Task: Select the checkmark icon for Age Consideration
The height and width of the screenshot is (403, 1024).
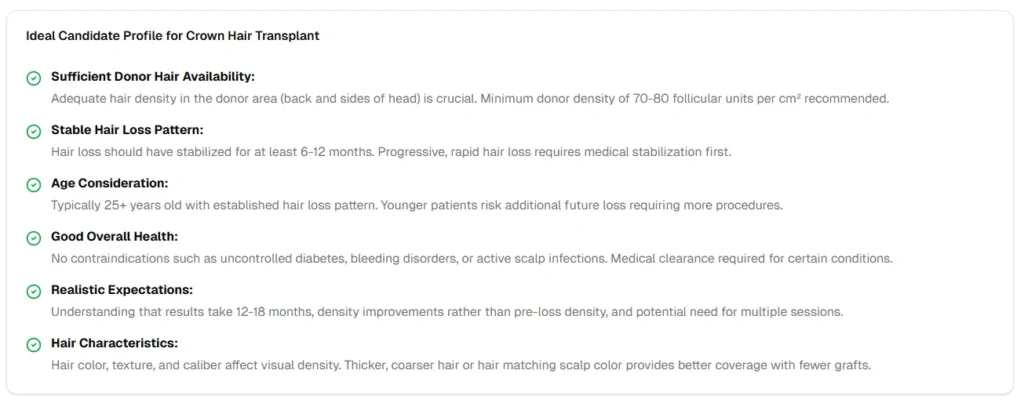Action: tap(33, 184)
